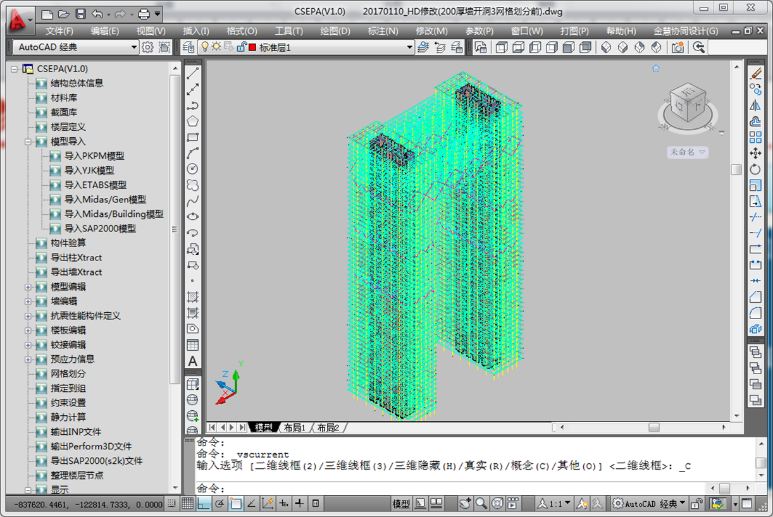Click the Rotate tool icon
Screen dimensions: 773x517
click(755, 170)
